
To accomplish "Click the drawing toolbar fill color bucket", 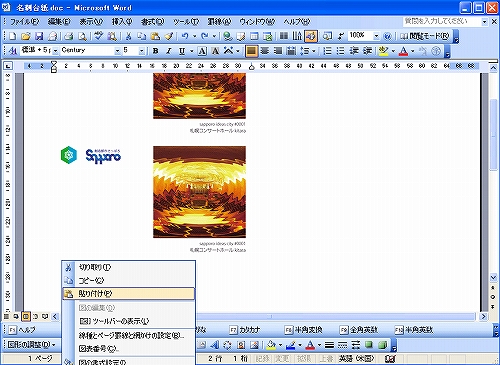I will click(271, 345).
